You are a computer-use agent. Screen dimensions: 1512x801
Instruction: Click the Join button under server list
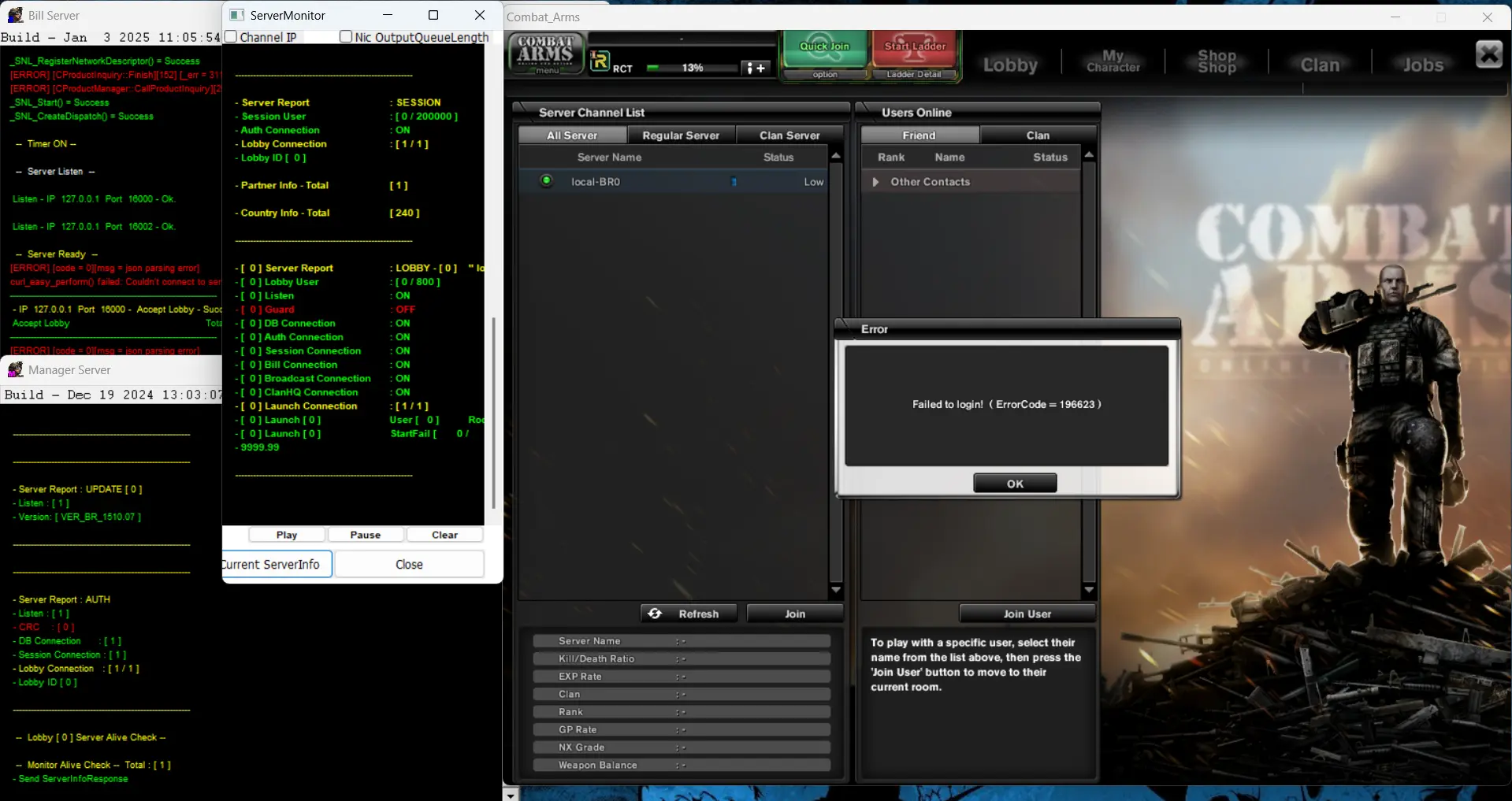795,614
